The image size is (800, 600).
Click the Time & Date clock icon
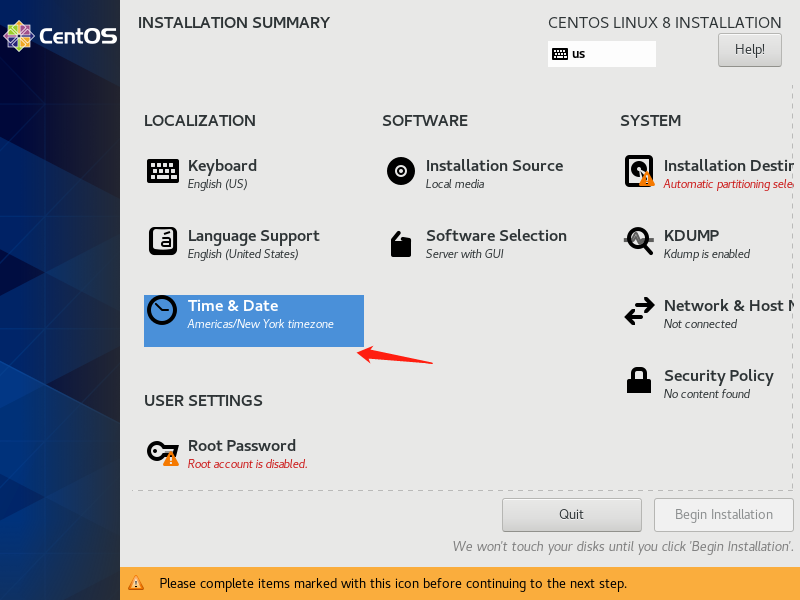click(162, 310)
